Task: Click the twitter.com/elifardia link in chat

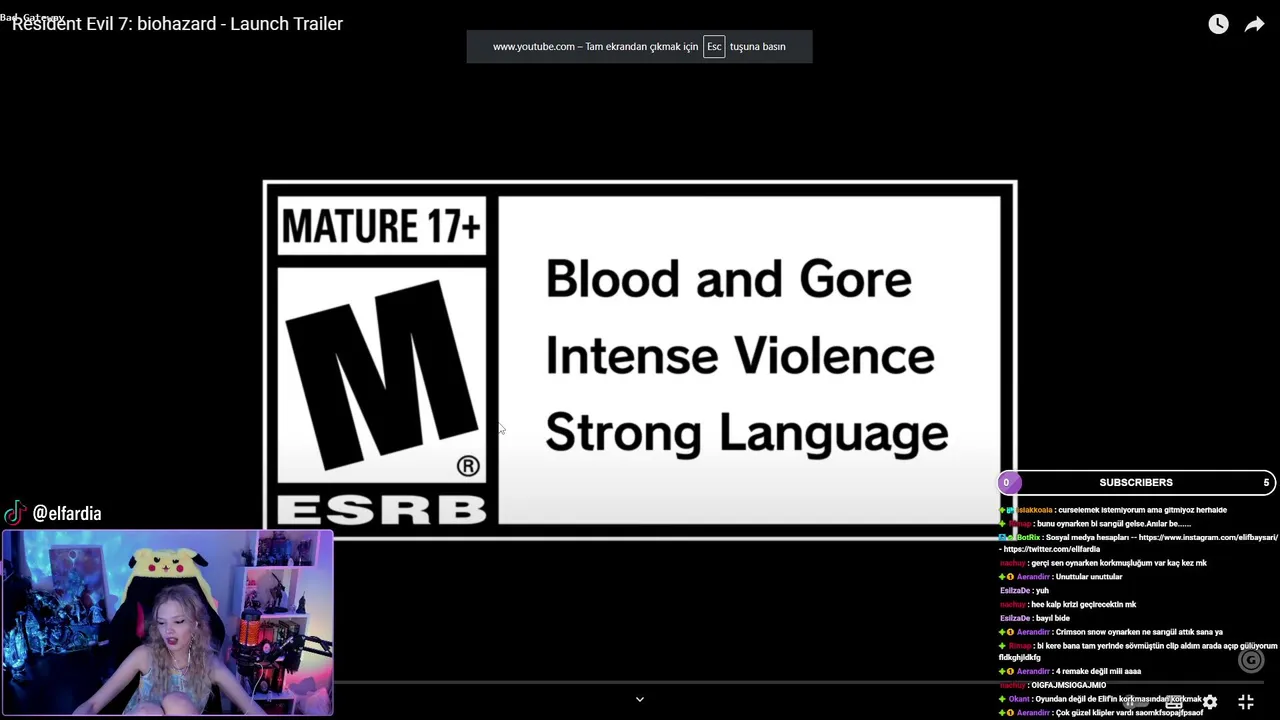Action: pyautogui.click(x=1051, y=549)
